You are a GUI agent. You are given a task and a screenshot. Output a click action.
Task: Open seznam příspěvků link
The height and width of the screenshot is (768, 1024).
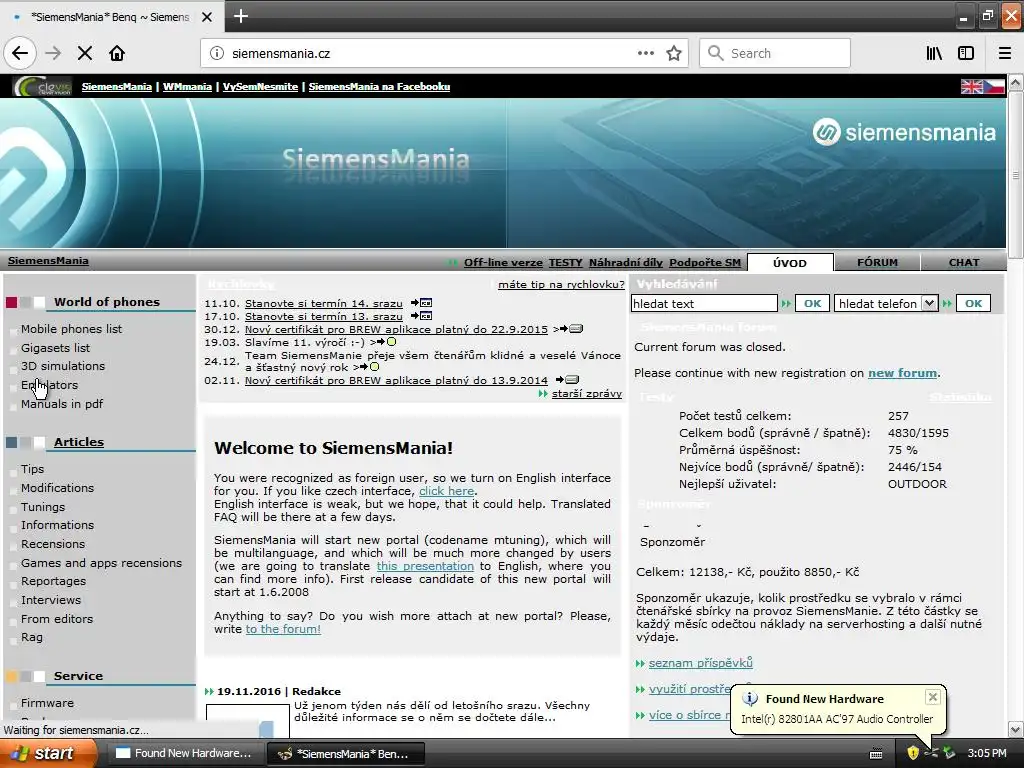[x=701, y=663]
